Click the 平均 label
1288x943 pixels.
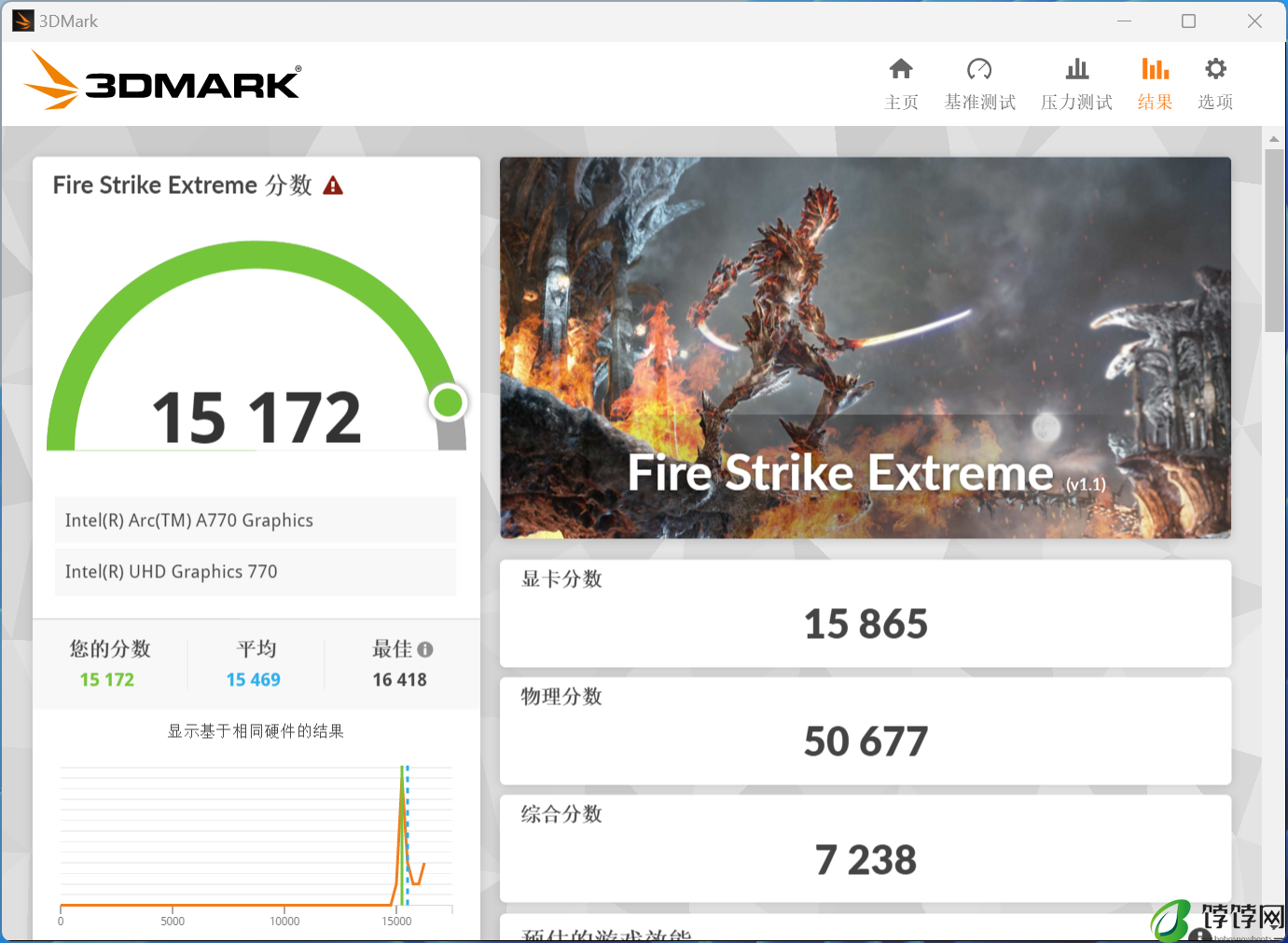tap(256, 649)
